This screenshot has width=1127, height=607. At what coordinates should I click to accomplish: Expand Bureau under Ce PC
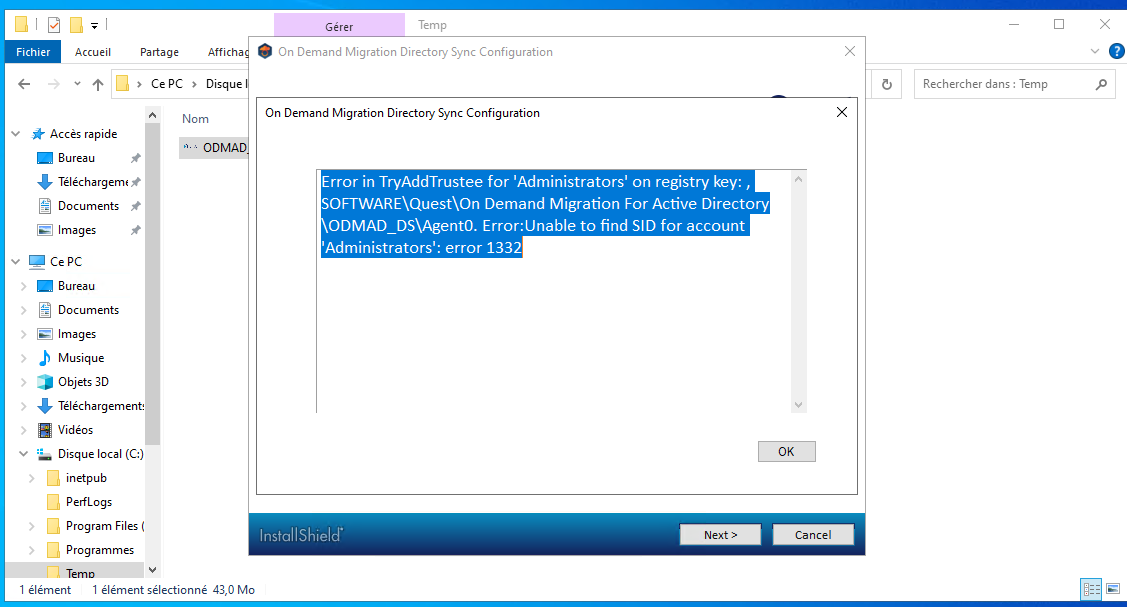(x=24, y=286)
